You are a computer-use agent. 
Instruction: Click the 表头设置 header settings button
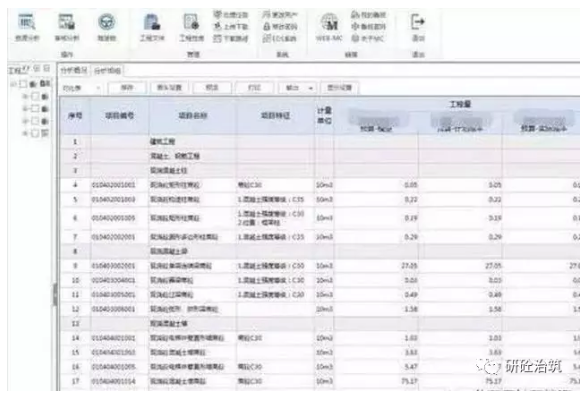click(x=169, y=88)
